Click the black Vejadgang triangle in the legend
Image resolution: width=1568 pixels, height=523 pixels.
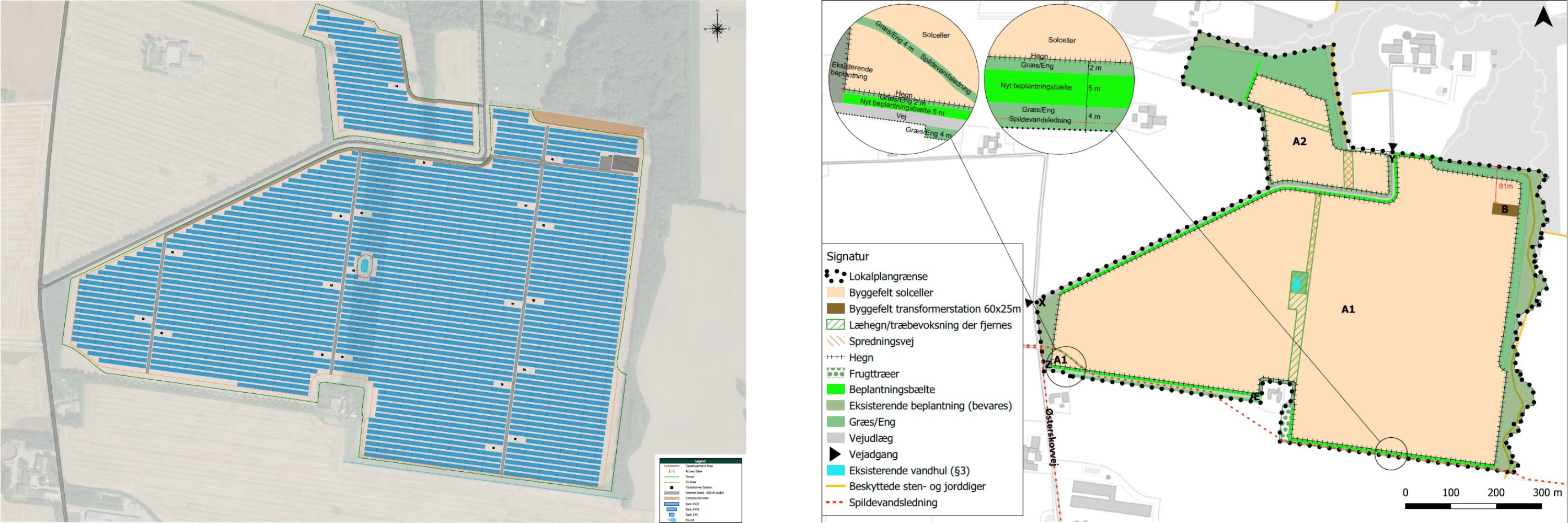(835, 454)
